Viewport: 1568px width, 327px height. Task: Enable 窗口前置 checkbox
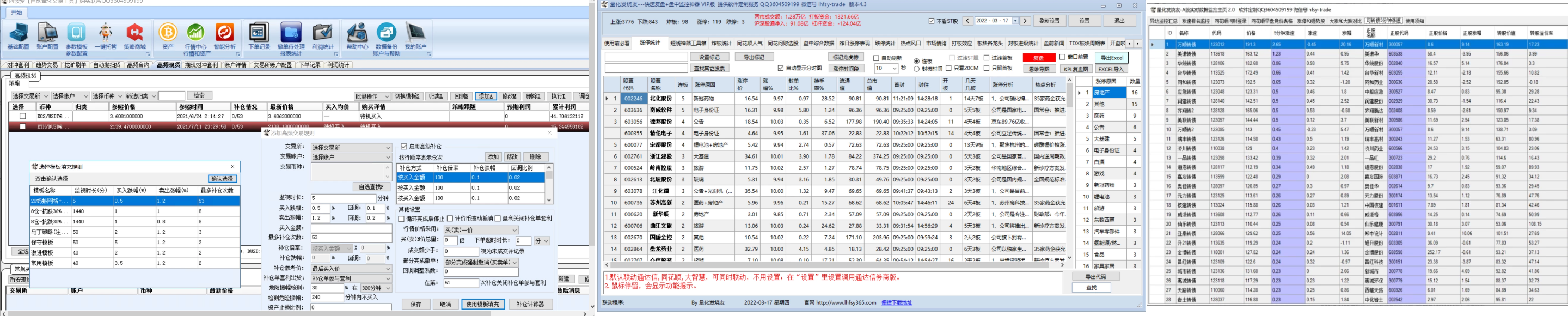[1062, 57]
